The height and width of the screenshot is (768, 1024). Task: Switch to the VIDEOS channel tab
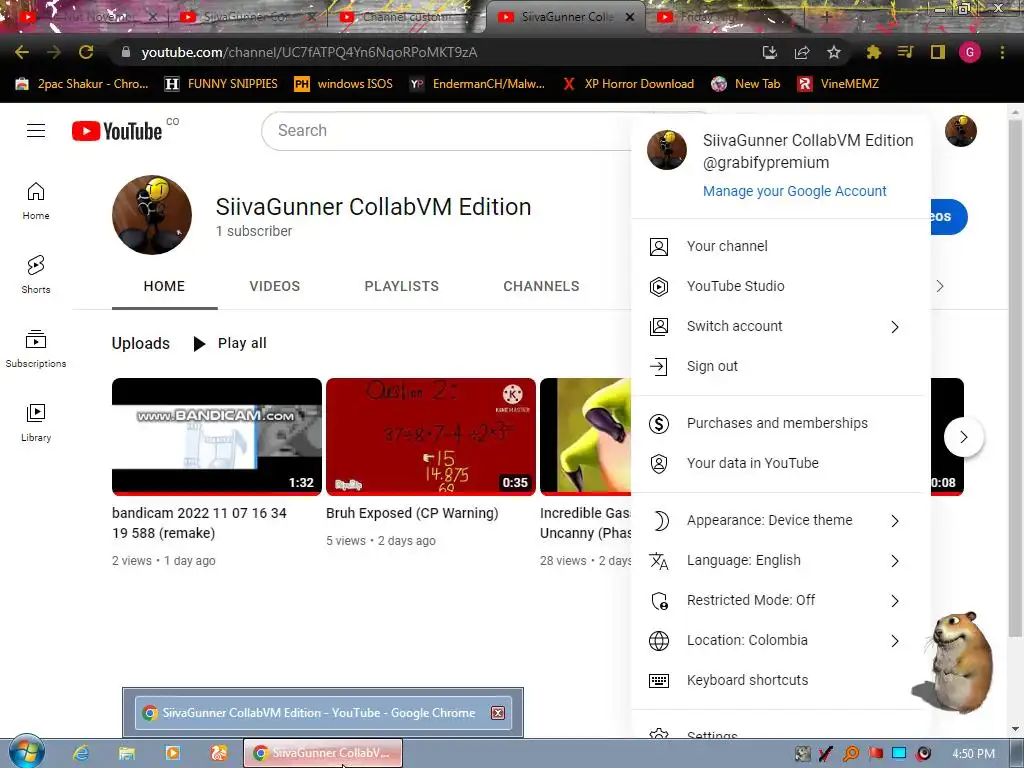pyautogui.click(x=274, y=286)
